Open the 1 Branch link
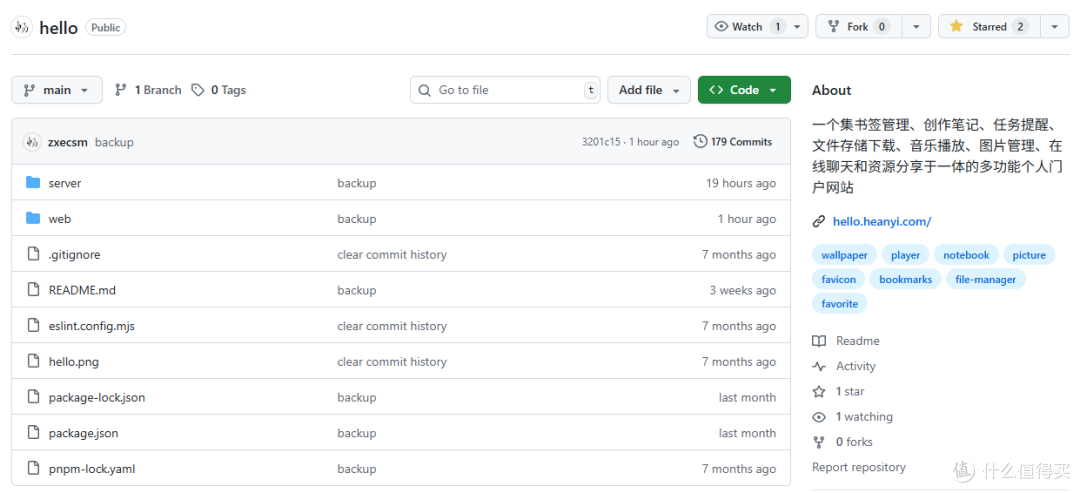1080x493 pixels. (x=148, y=90)
